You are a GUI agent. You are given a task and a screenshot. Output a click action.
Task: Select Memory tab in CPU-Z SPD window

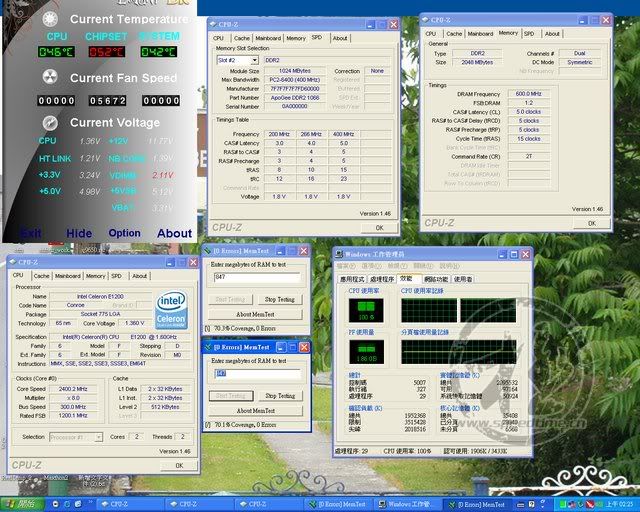(296, 38)
